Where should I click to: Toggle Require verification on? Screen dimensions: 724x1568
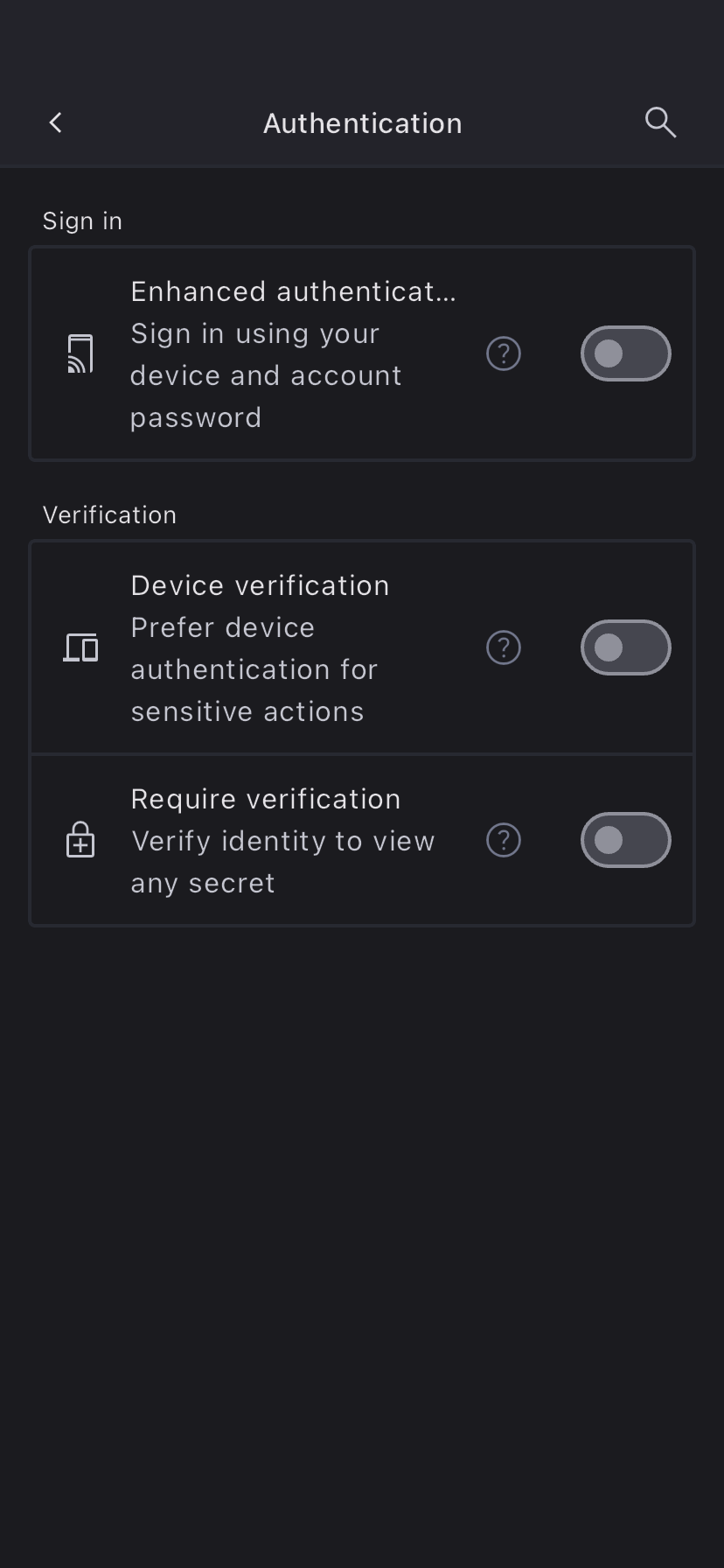625,840
